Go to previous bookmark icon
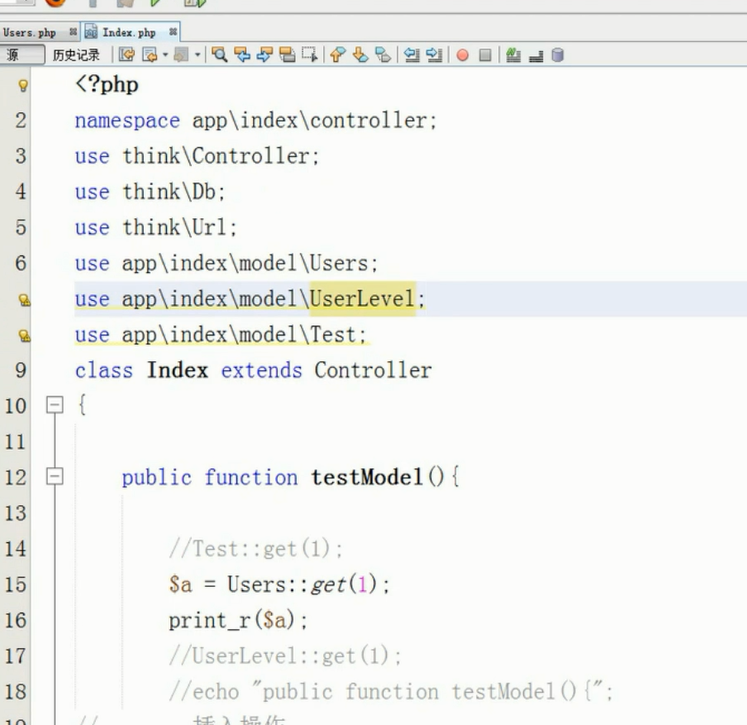 [337, 55]
